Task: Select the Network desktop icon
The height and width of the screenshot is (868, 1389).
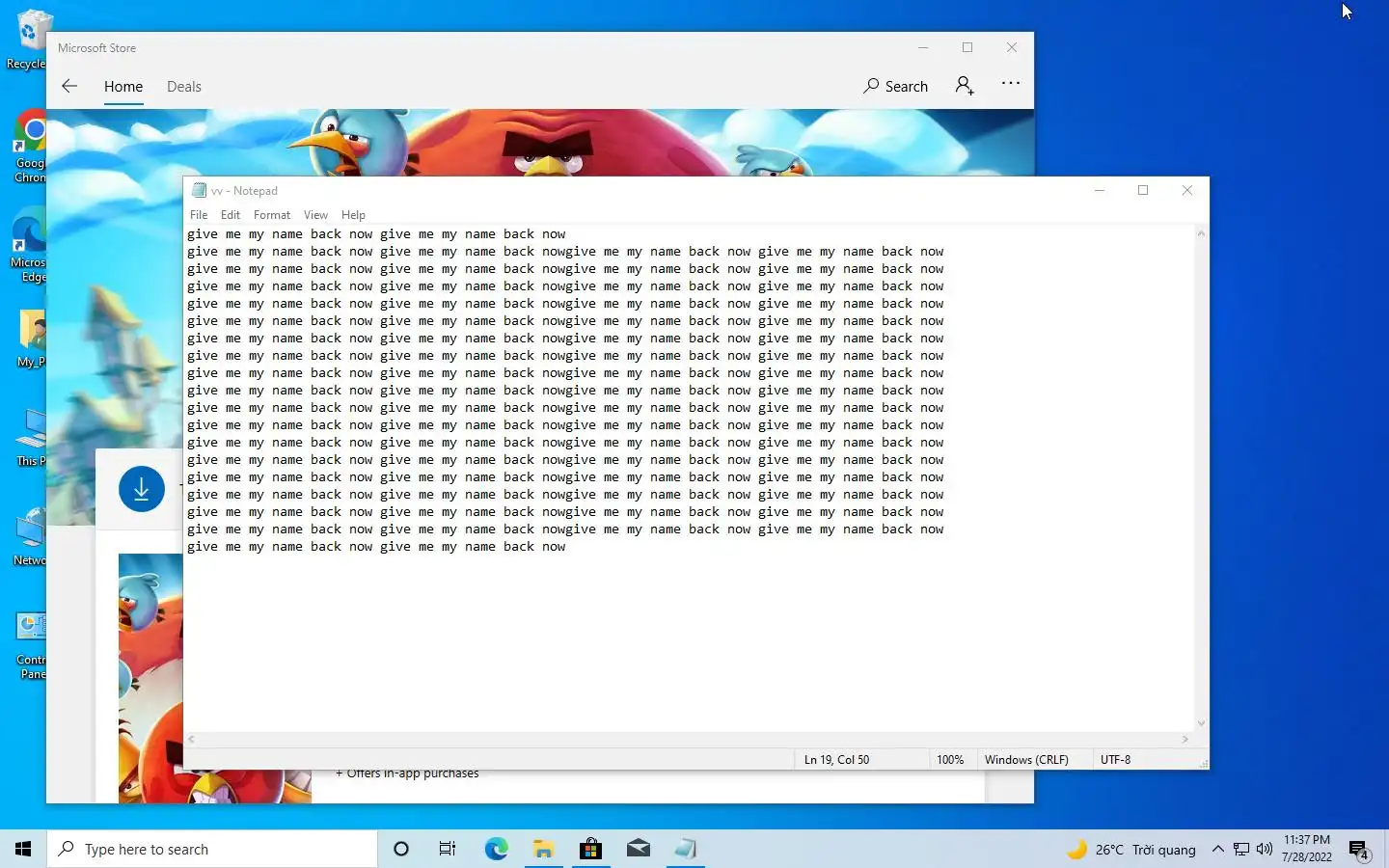Action: pos(30,537)
